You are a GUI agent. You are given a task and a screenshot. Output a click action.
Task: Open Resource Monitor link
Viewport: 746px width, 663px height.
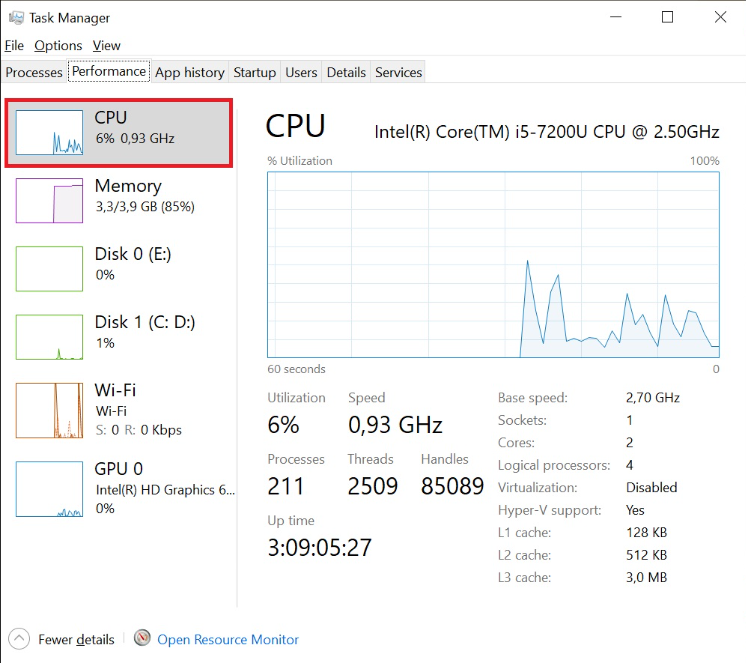coord(228,639)
